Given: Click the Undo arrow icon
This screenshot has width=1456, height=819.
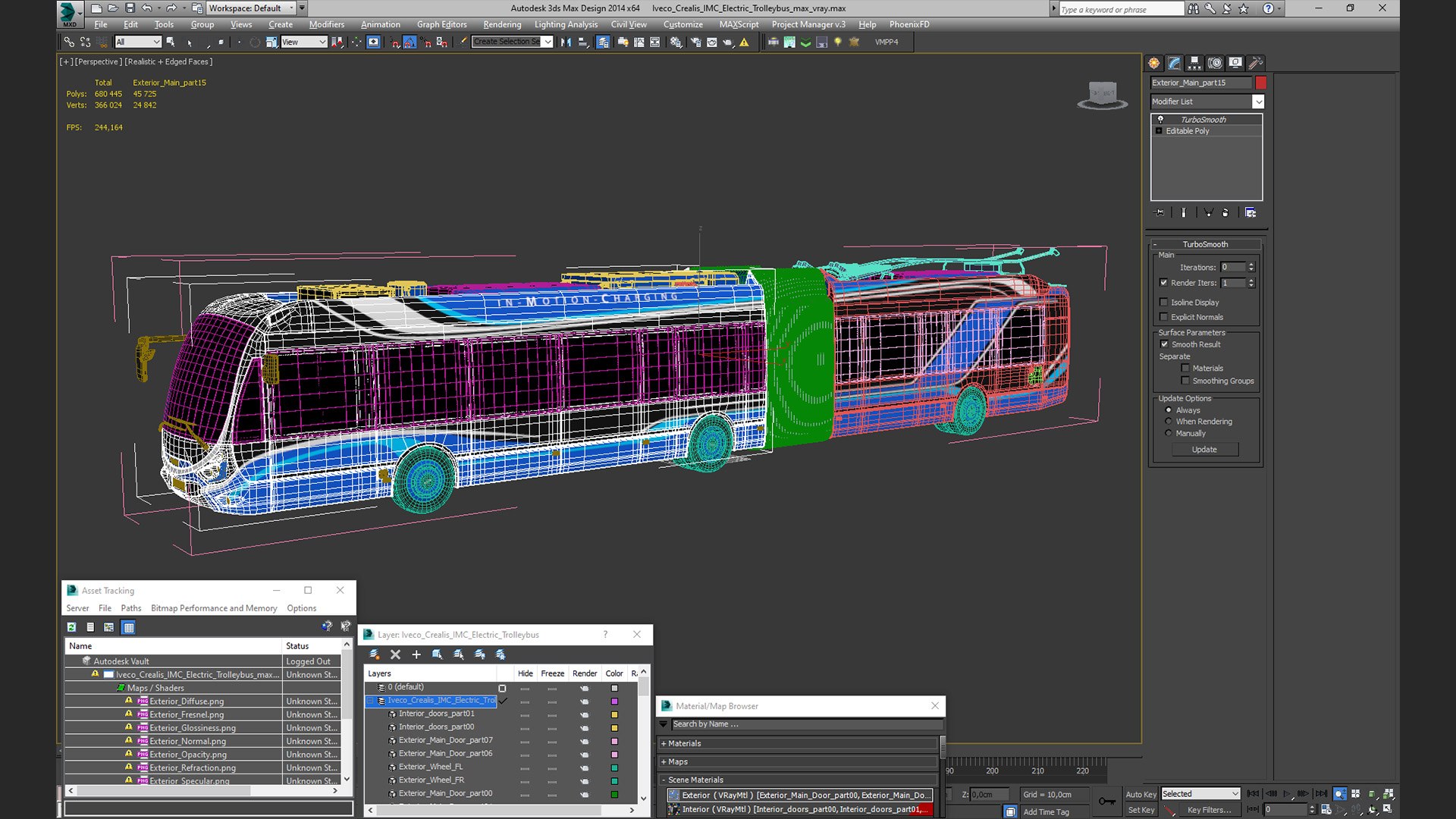Looking at the screenshot, I should pyautogui.click(x=147, y=8).
